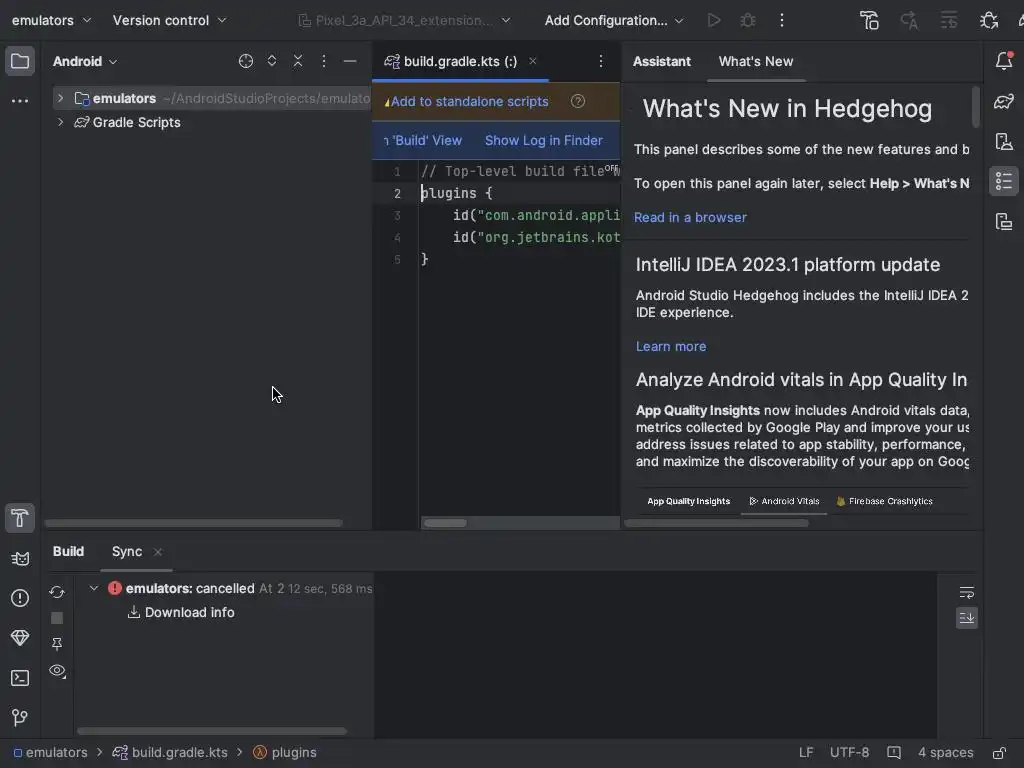Click the editor horizontal scrollbar
Viewport: 1024px width, 768px height.
445,523
